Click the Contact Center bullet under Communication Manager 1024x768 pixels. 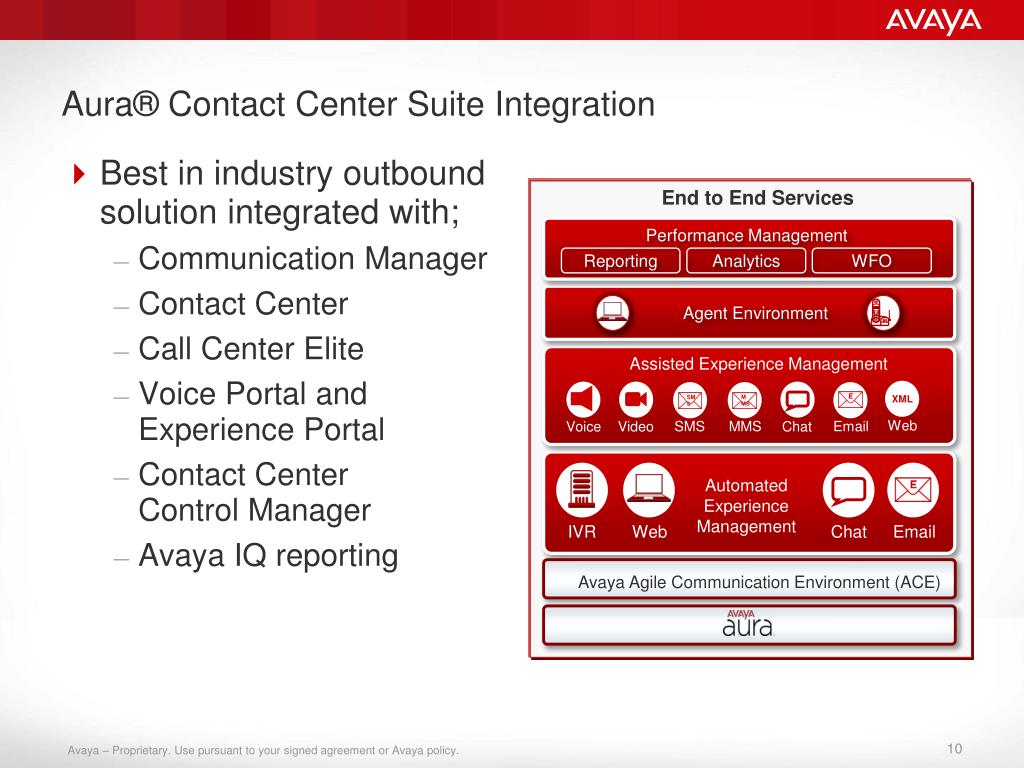[x=243, y=304]
